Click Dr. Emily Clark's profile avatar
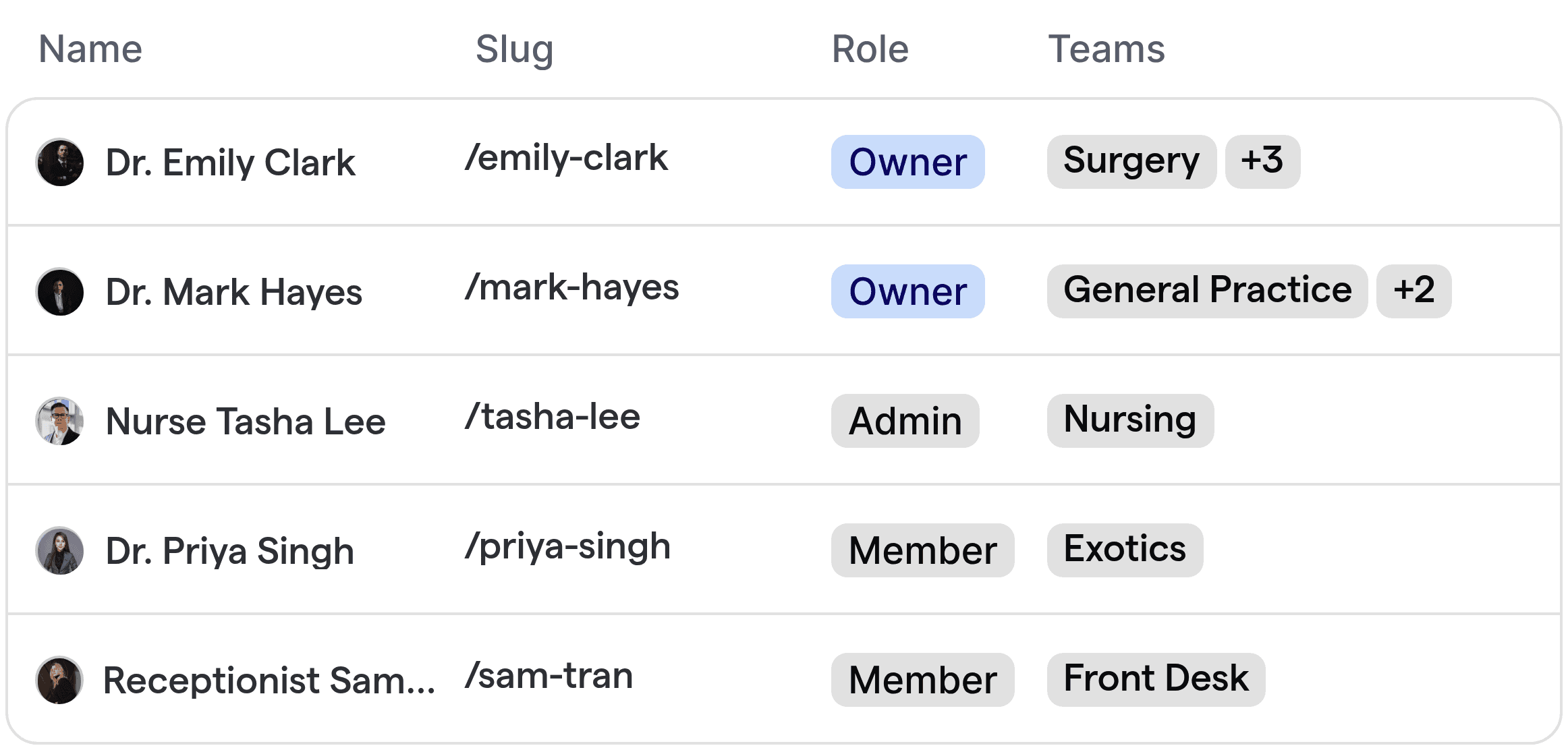Screen dimensions: 1568x750 [x=59, y=162]
